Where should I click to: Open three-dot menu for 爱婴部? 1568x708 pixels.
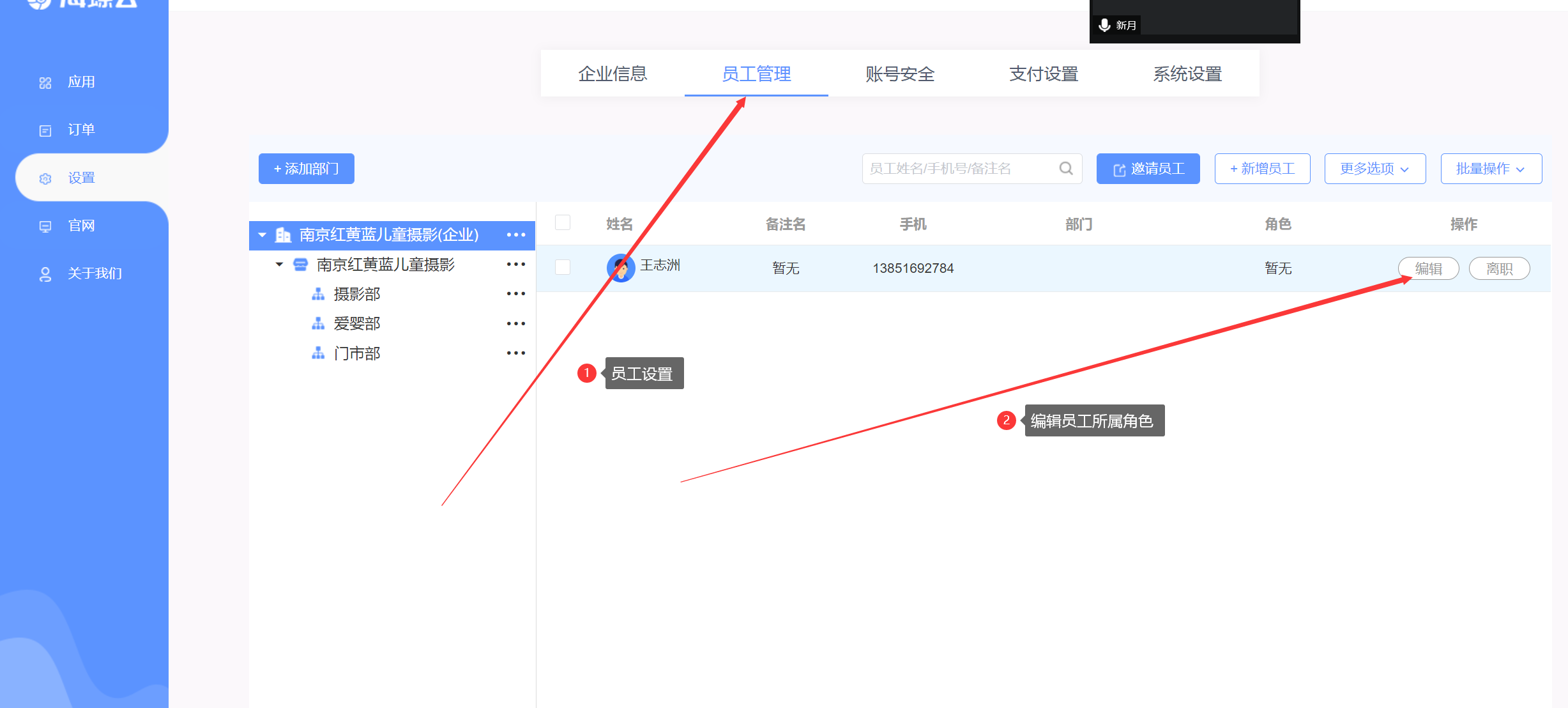(515, 324)
